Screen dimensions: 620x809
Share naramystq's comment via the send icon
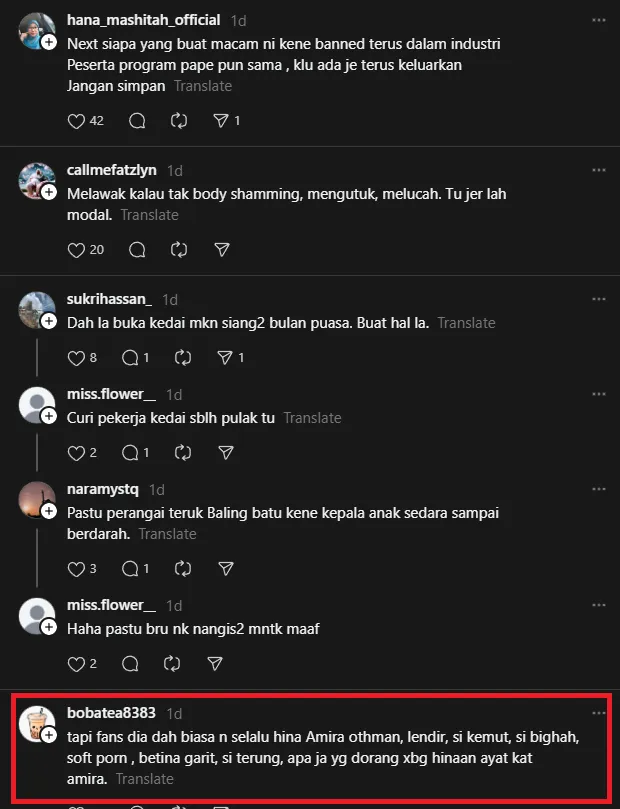[226, 568]
